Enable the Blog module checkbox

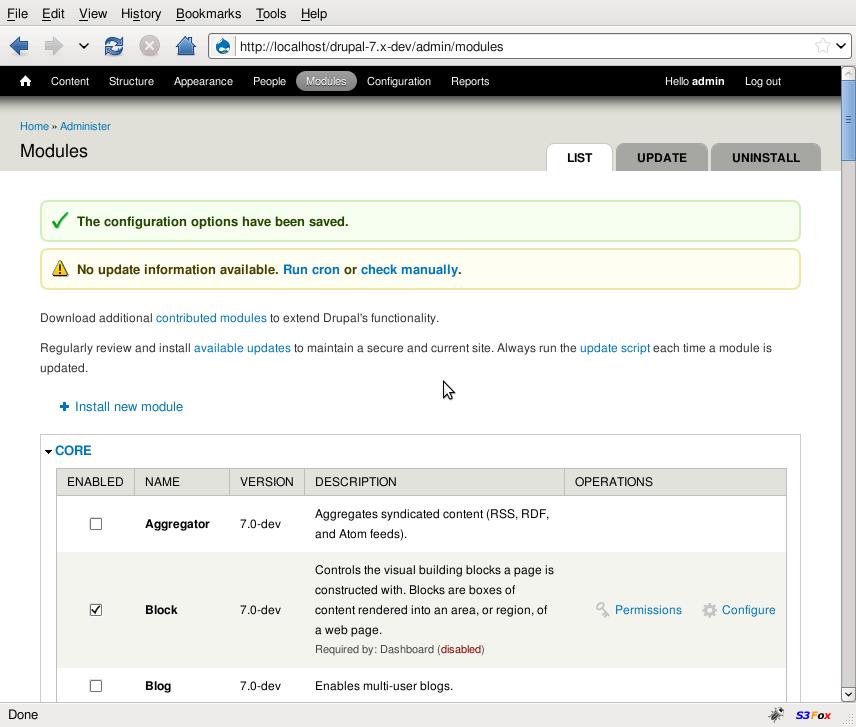[96, 686]
